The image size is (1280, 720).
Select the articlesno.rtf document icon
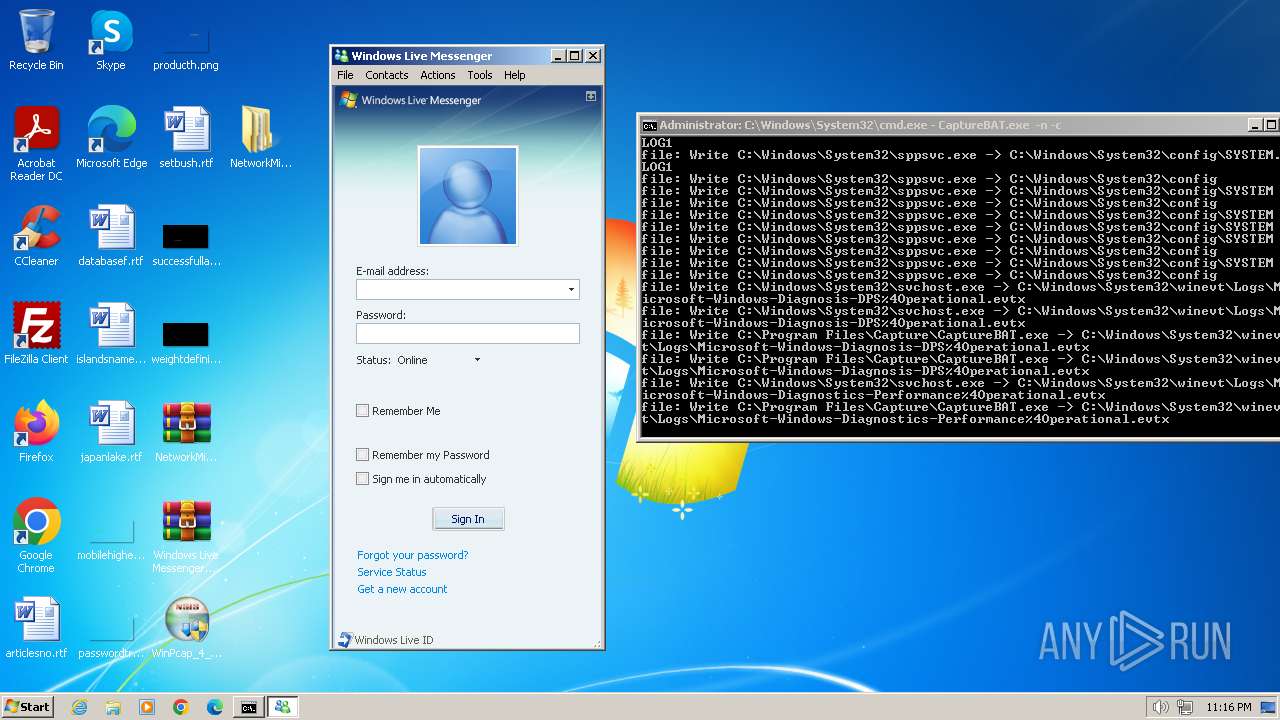tap(36, 628)
